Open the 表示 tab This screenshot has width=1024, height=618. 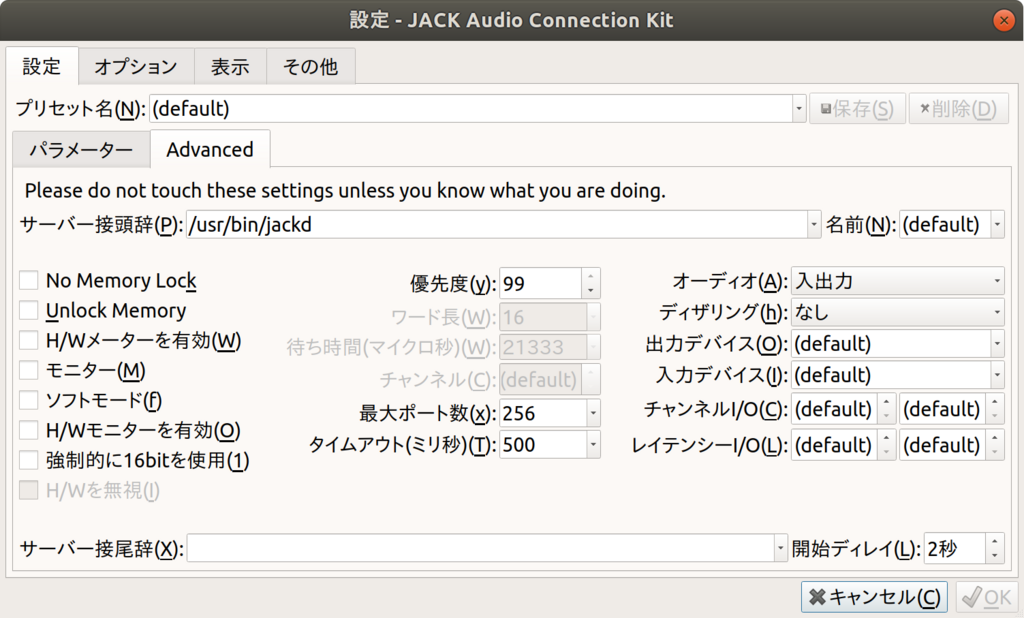click(230, 67)
